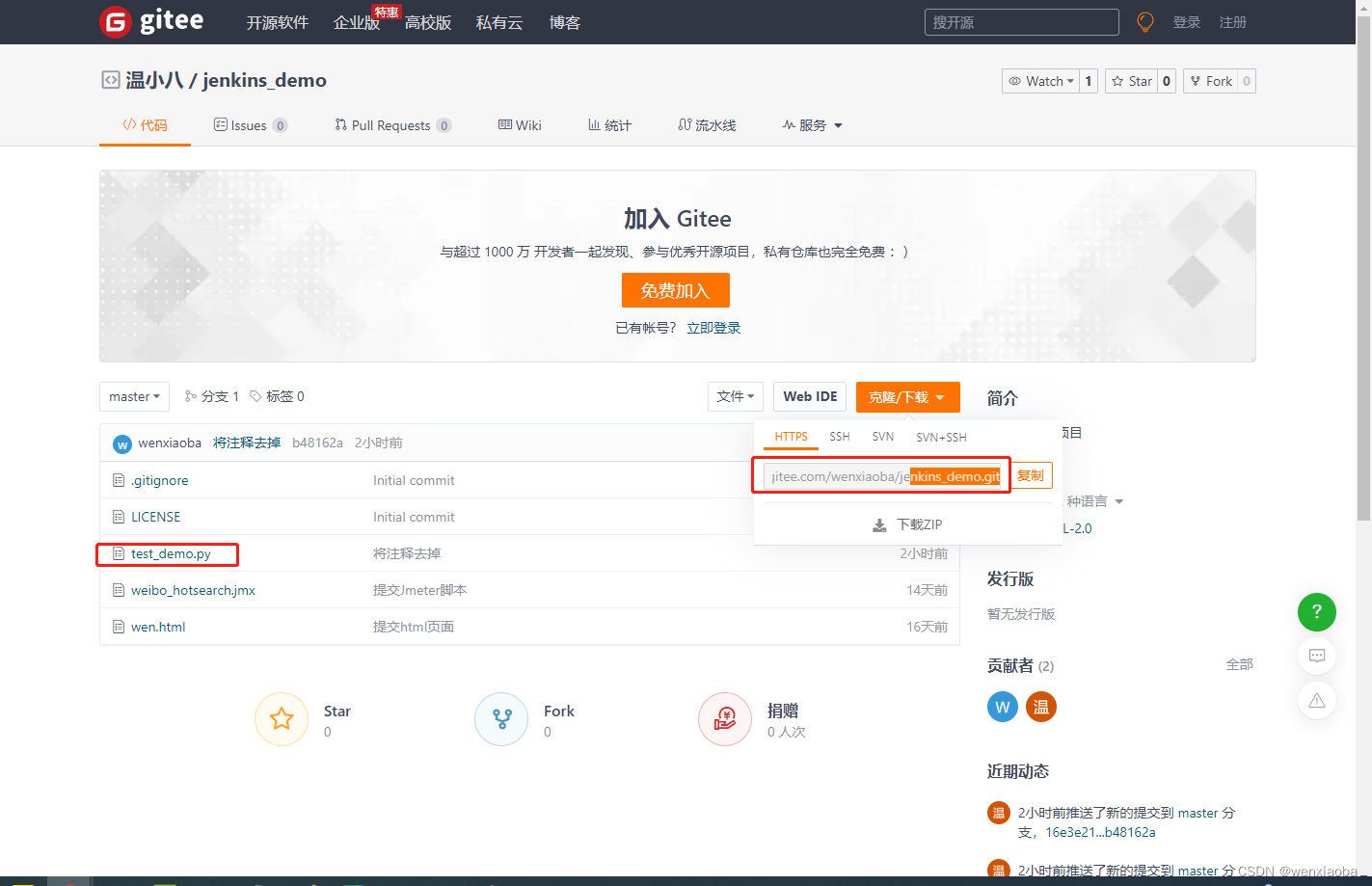
Task: Click file icon next to .gitignore
Action: 119,480
